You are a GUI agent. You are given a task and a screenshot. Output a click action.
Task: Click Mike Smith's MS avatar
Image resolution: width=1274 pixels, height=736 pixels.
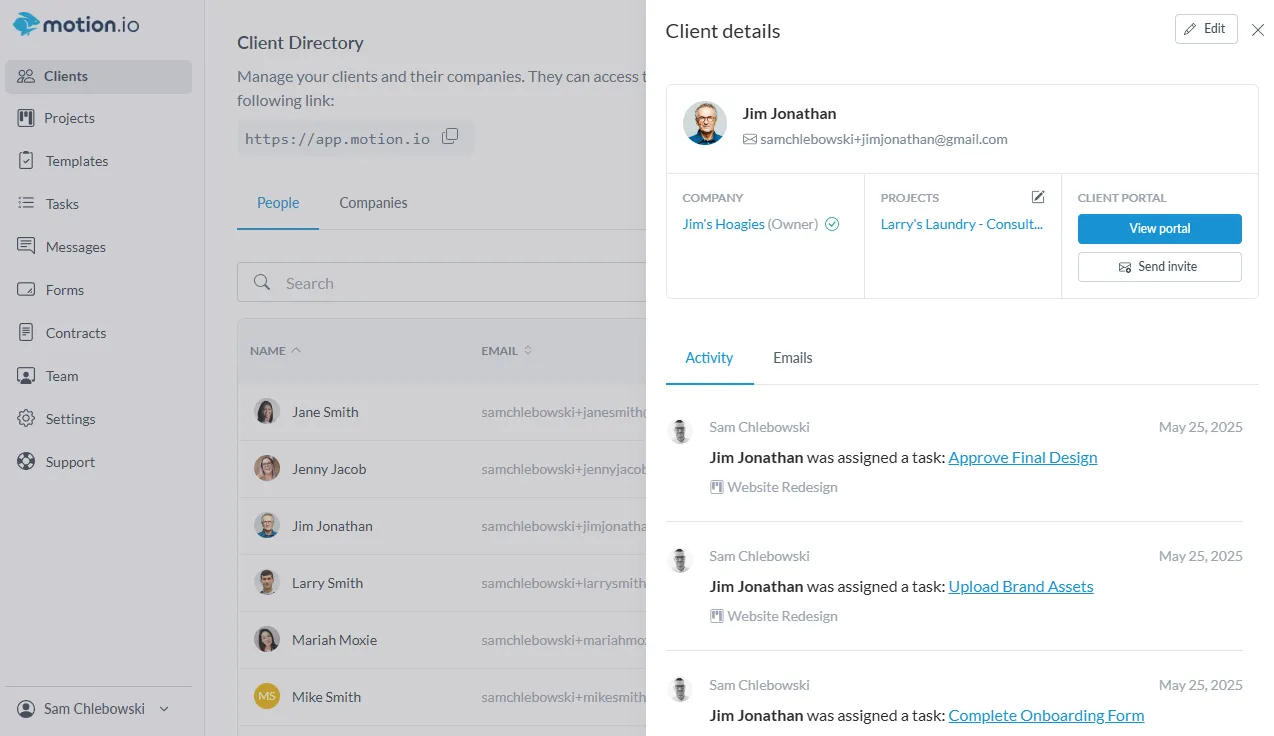(x=267, y=697)
